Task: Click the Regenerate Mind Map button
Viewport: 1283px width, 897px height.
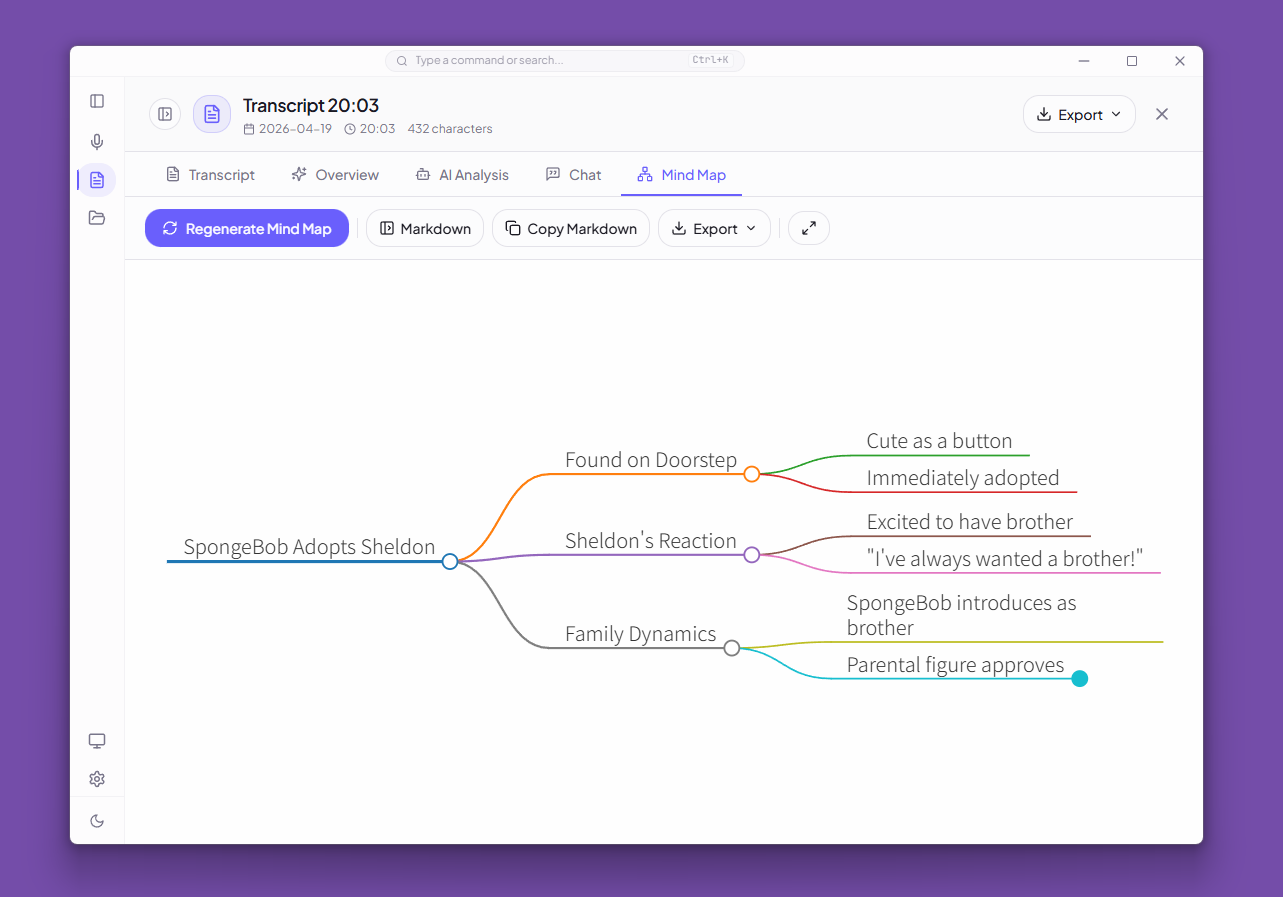Action: 246,228
